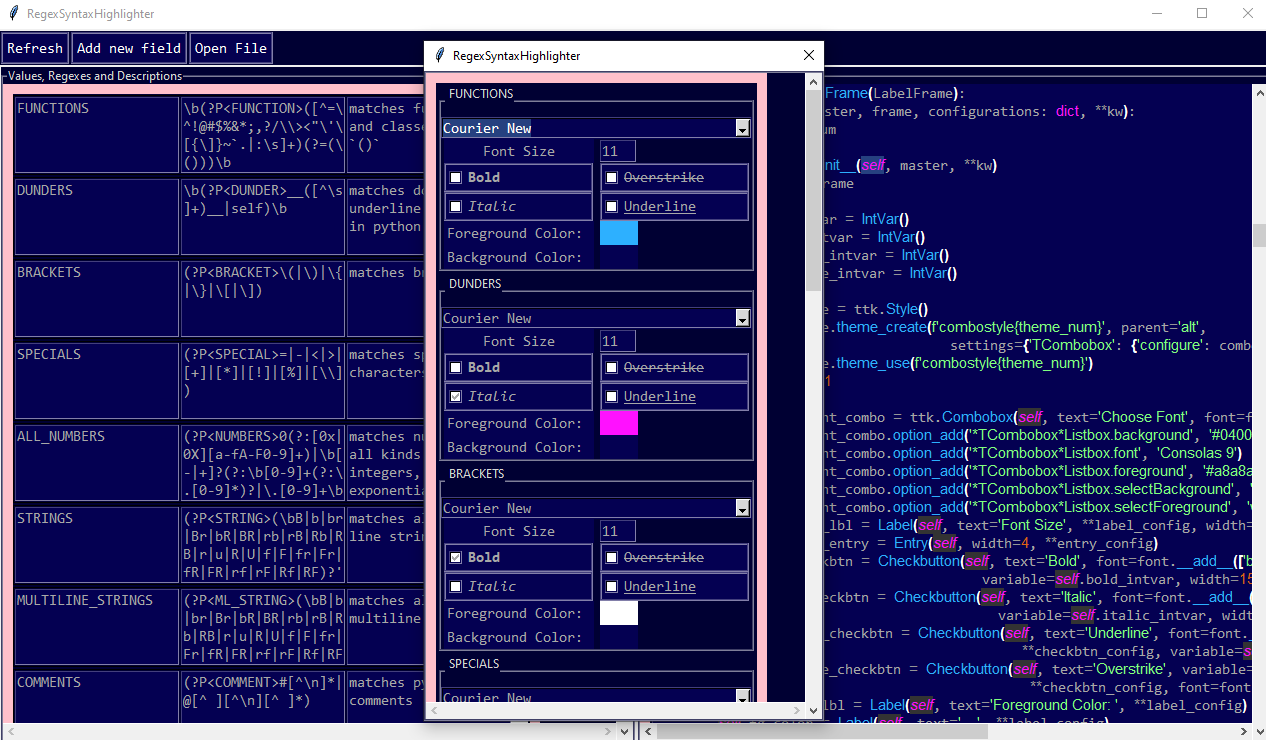
Task: Click the STRINGS name cell in main table
Action: coord(96,544)
